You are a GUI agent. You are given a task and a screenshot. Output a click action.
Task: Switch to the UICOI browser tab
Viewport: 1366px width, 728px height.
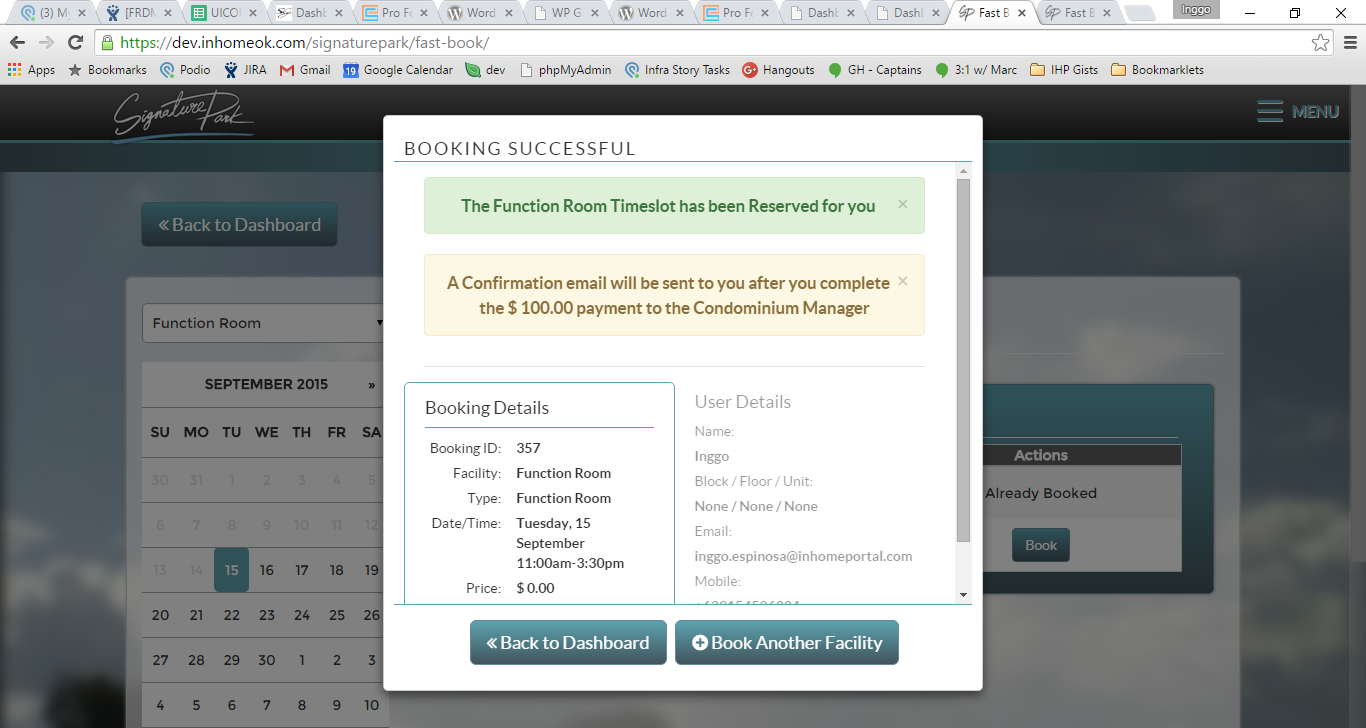point(225,13)
